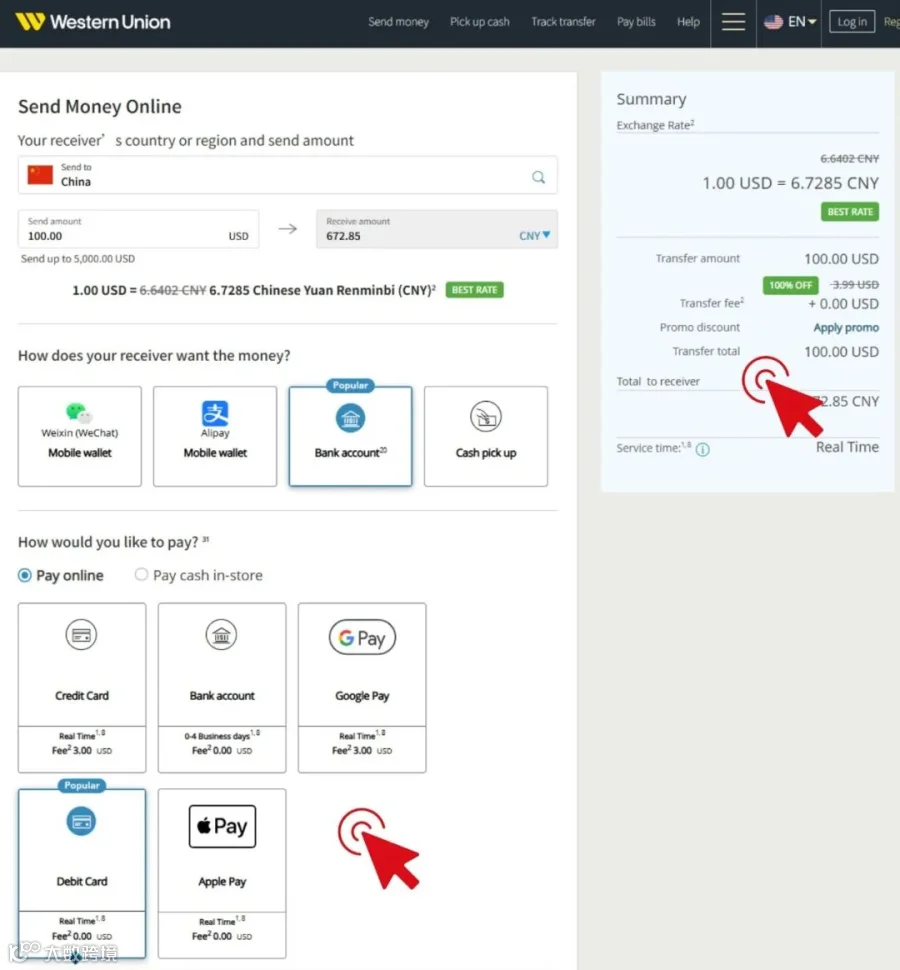Click the arrow between send and receive amounts
900x970 pixels.
click(288, 229)
